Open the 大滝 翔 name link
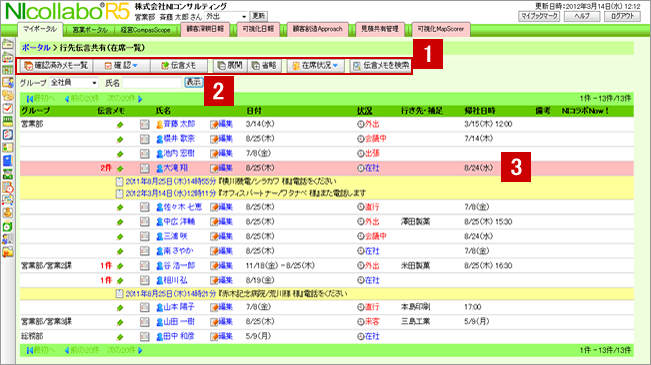This screenshot has width=651, height=365. click(175, 168)
